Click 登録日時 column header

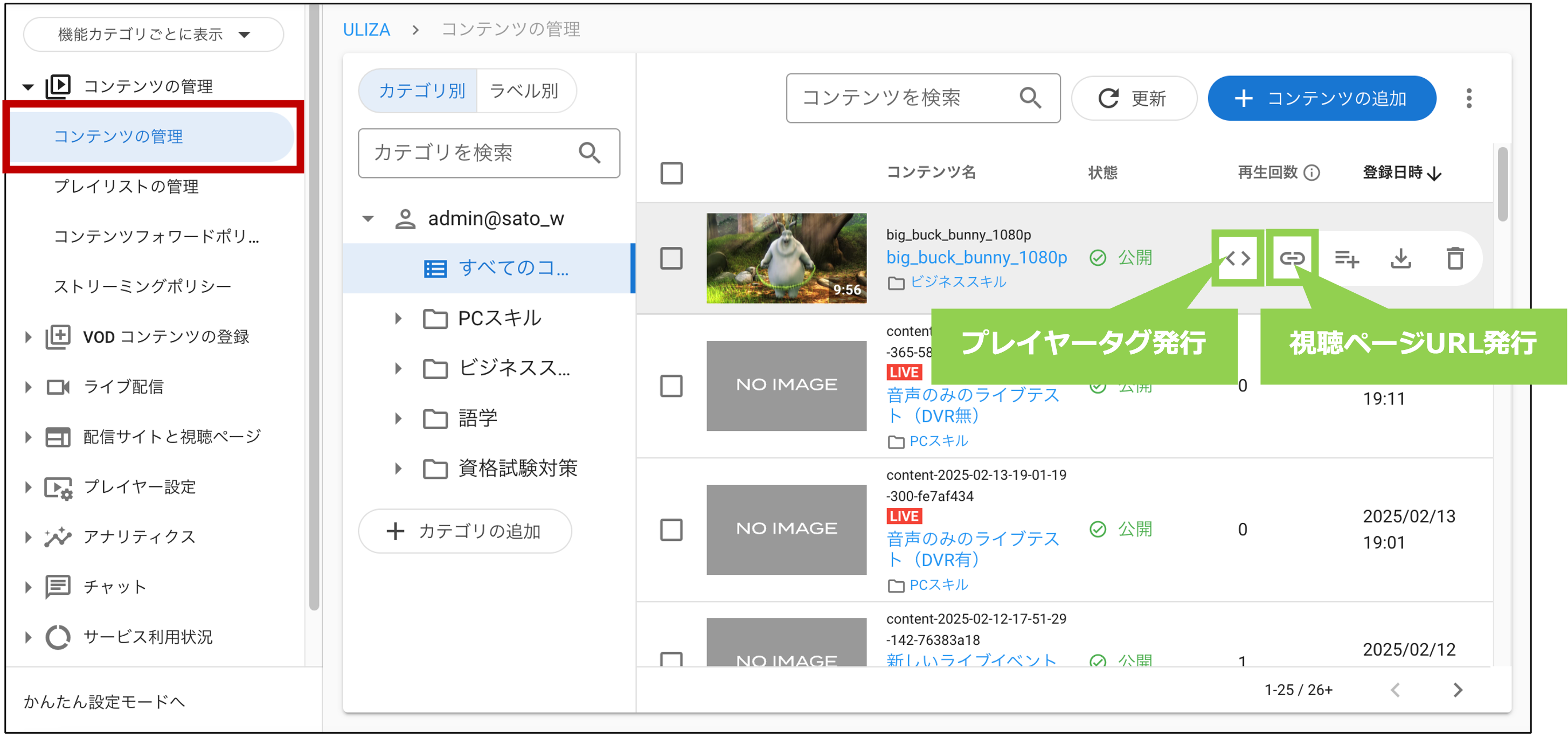(1392, 173)
